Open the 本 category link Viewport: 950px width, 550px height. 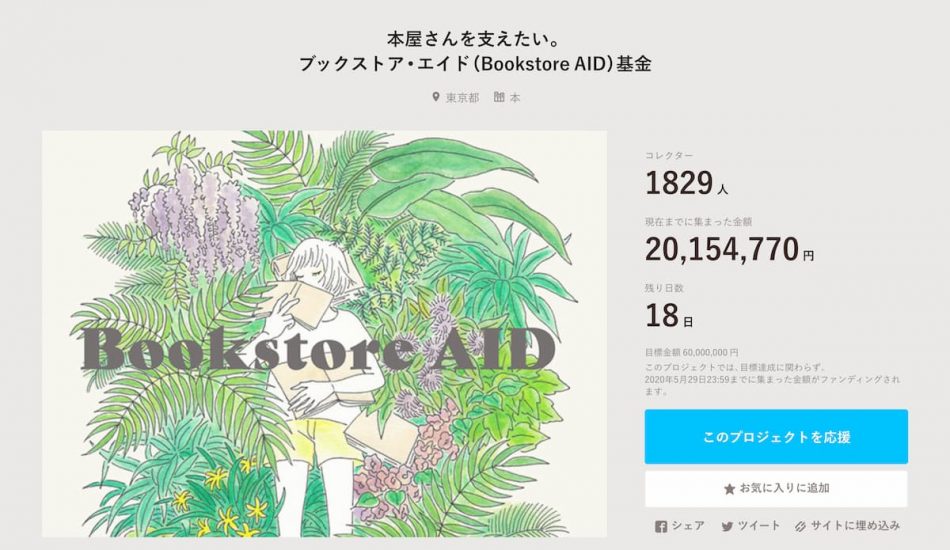coord(514,98)
